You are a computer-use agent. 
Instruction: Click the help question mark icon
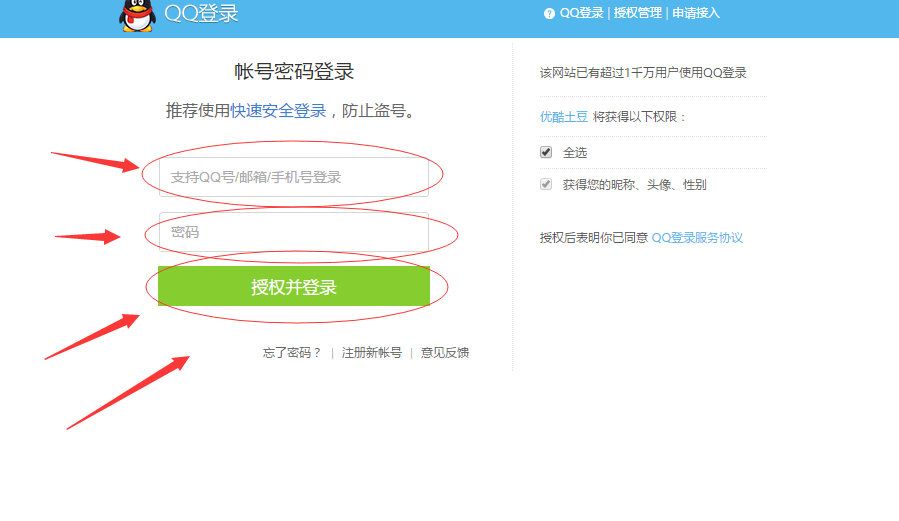[549, 13]
